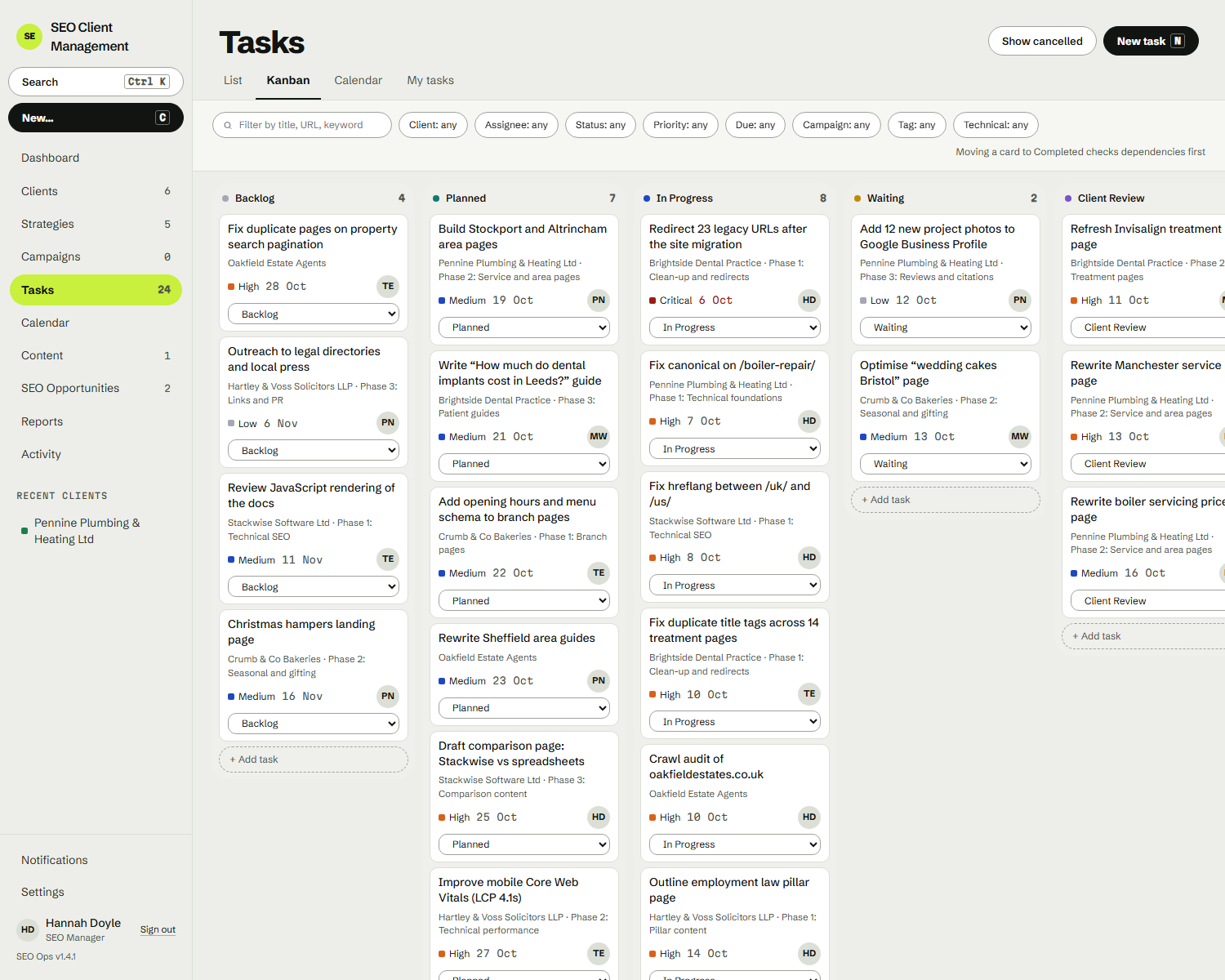The width and height of the screenshot is (1225, 980).
Task: Click PN avatar on Outreach to legal directories card
Action: [388, 423]
